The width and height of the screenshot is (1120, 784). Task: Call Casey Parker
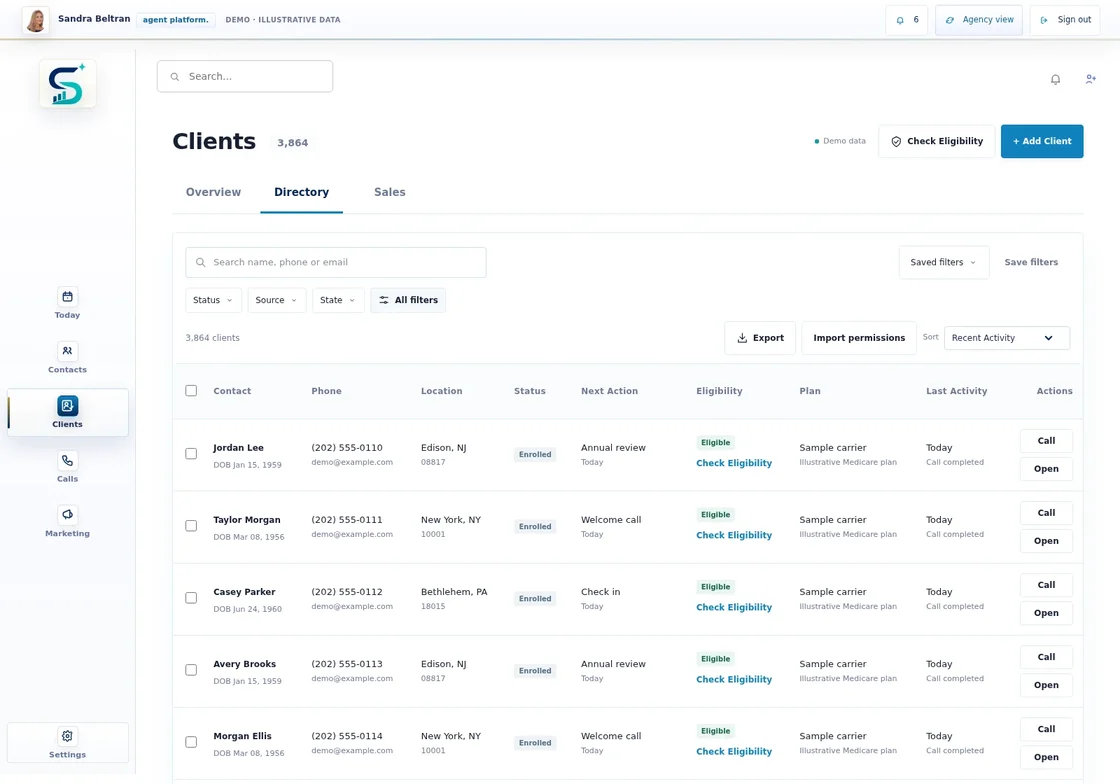(1046, 585)
